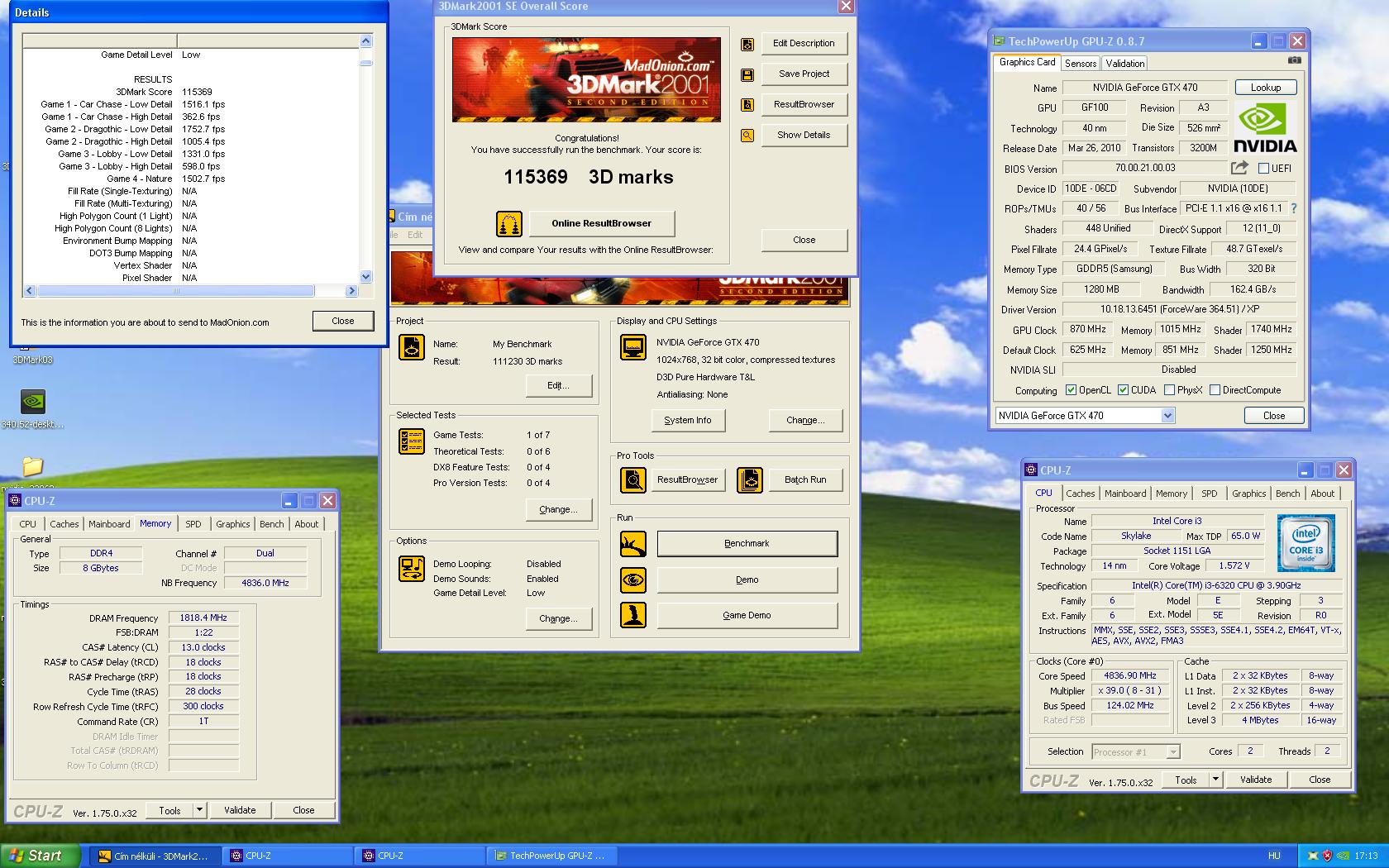Open Mainboard tab in CPU-Z processor window
The image size is (1389, 868).
(x=1125, y=494)
